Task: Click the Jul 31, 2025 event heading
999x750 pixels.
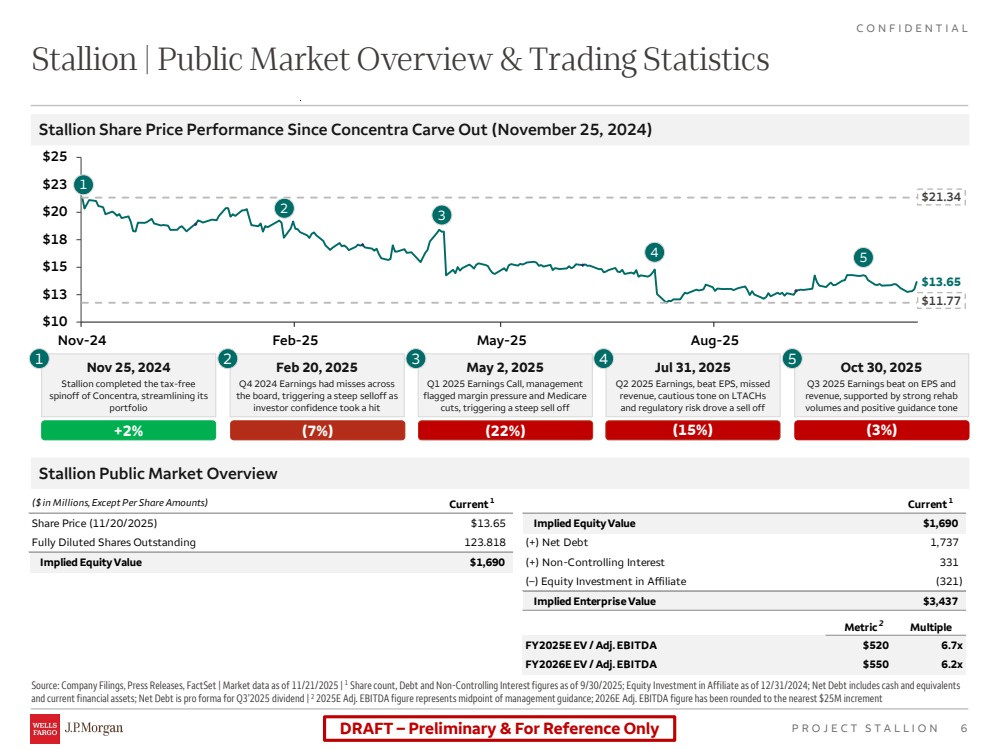Action: point(693,368)
